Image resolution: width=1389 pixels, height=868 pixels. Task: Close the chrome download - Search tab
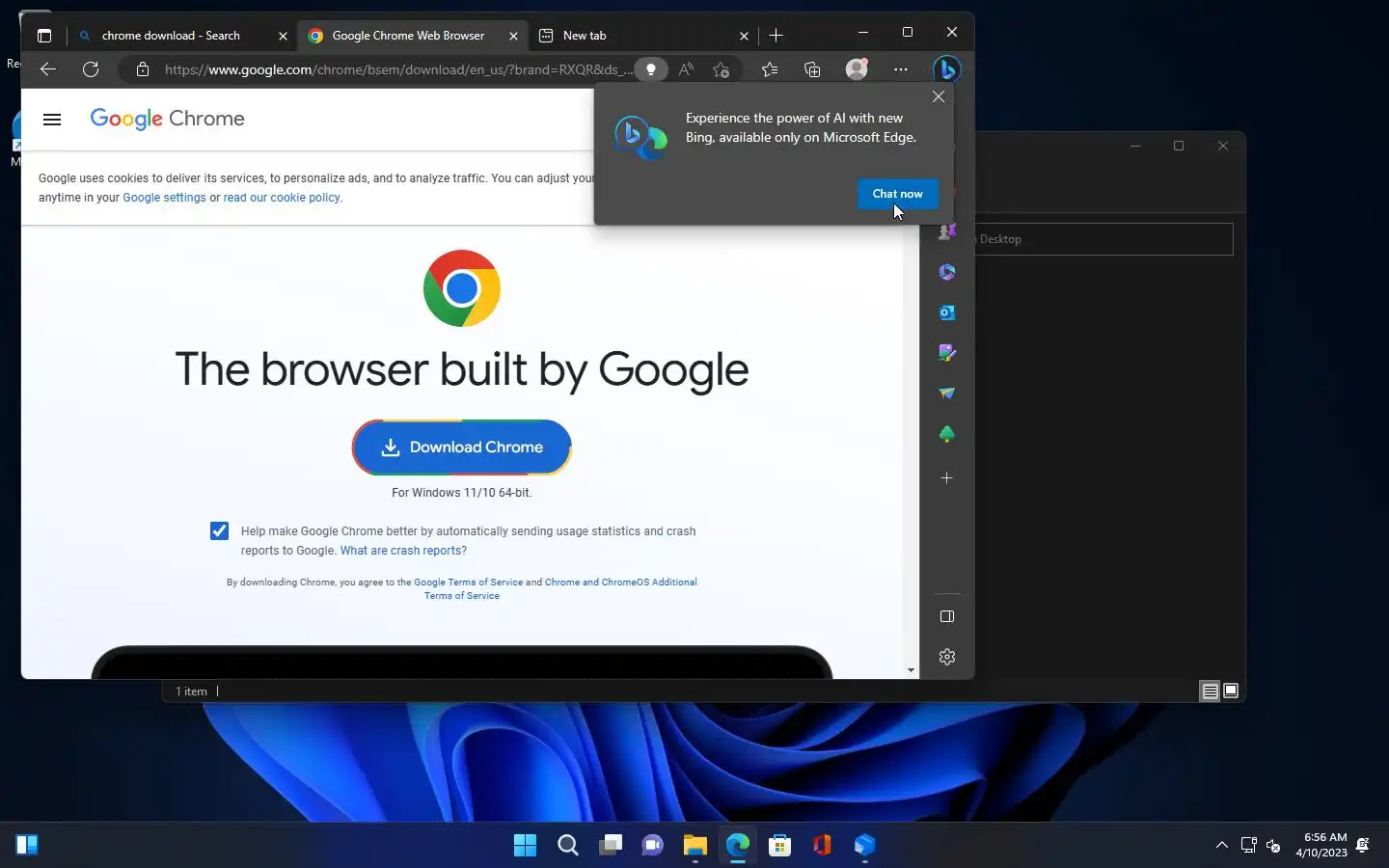[x=283, y=36]
